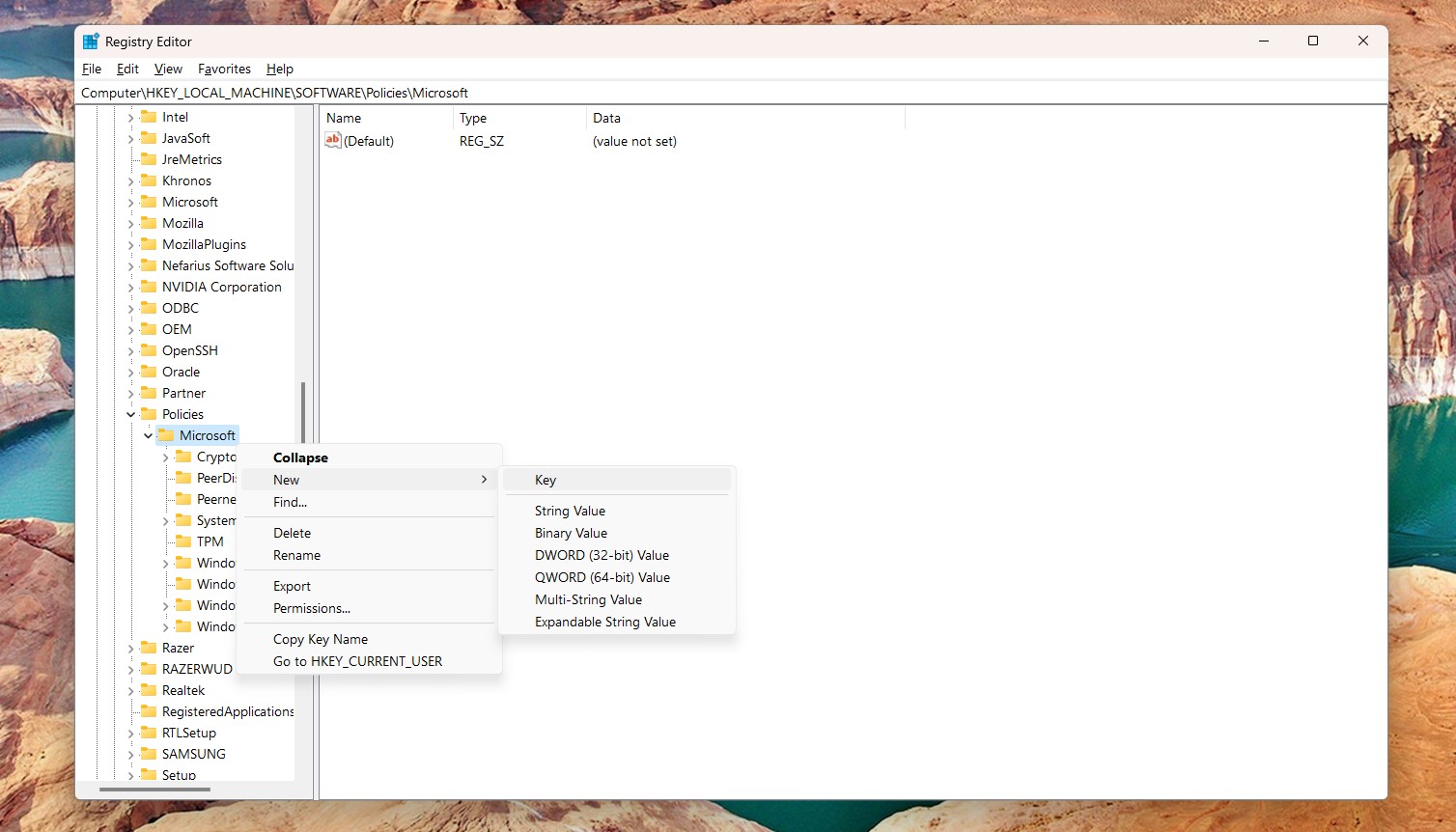Click the registry path address bar
Image resolution: width=1456 pixels, height=832 pixels.
(731, 93)
